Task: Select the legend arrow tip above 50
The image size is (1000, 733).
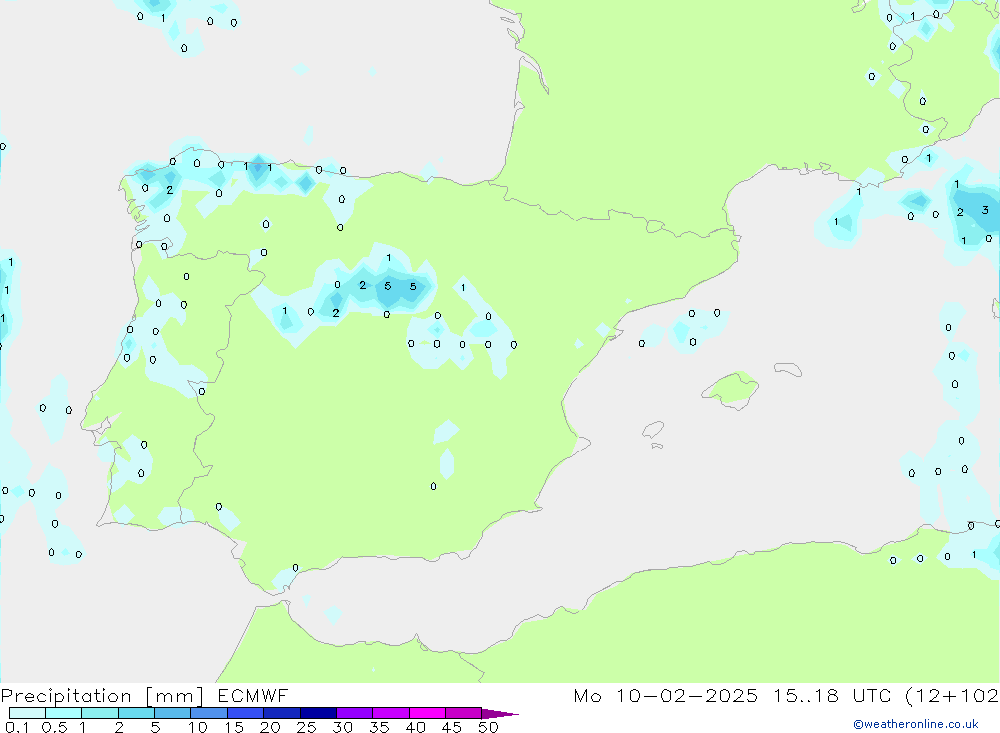Action: pyautogui.click(x=499, y=713)
